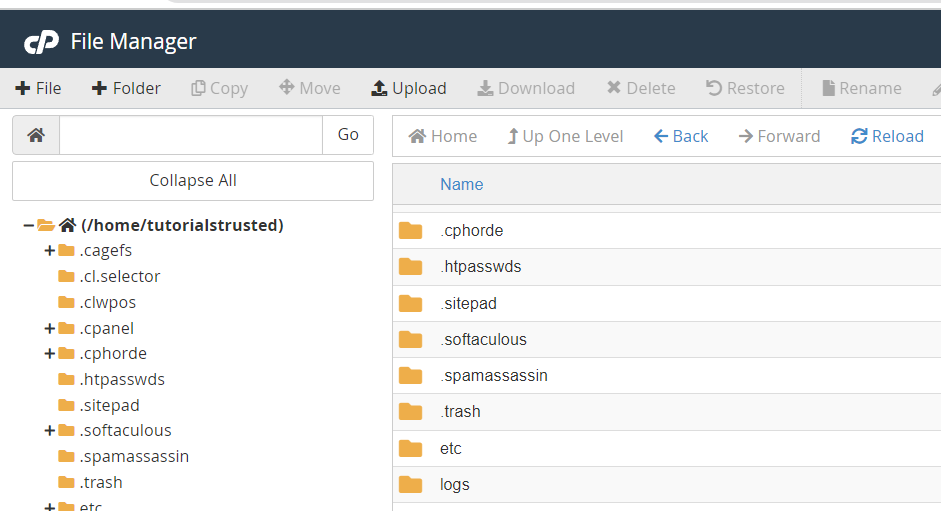This screenshot has width=941, height=511.
Task: Collapse the /home/tutorialstrusted root node
Action: pos(28,225)
